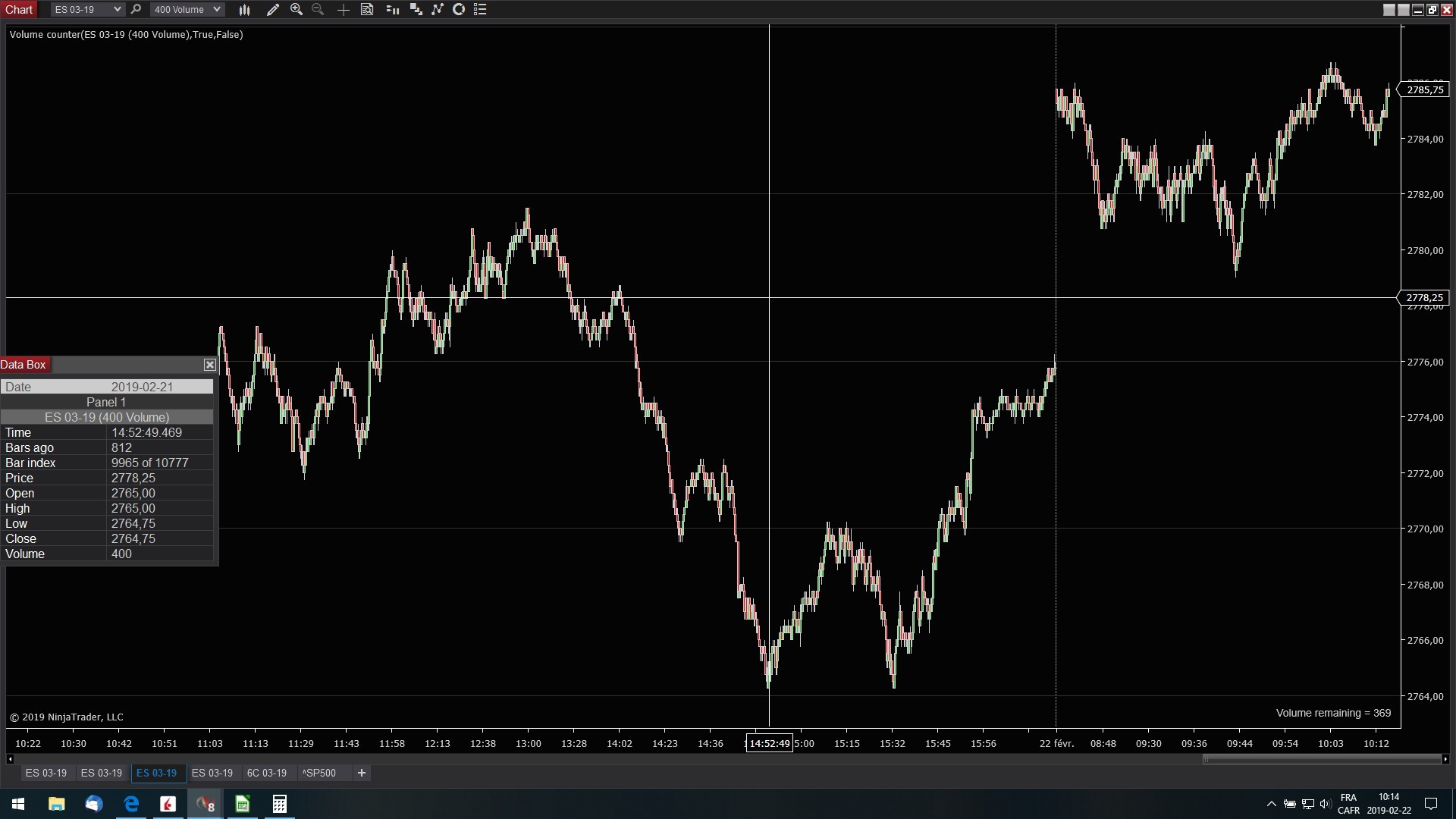Click the zoom in magnifier icon
Screen dimensions: 1456x819
point(297,10)
